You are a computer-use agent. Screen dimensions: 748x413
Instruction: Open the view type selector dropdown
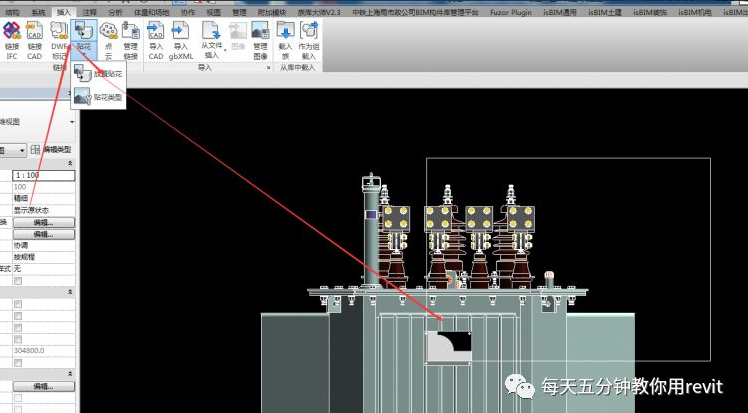coord(72,122)
